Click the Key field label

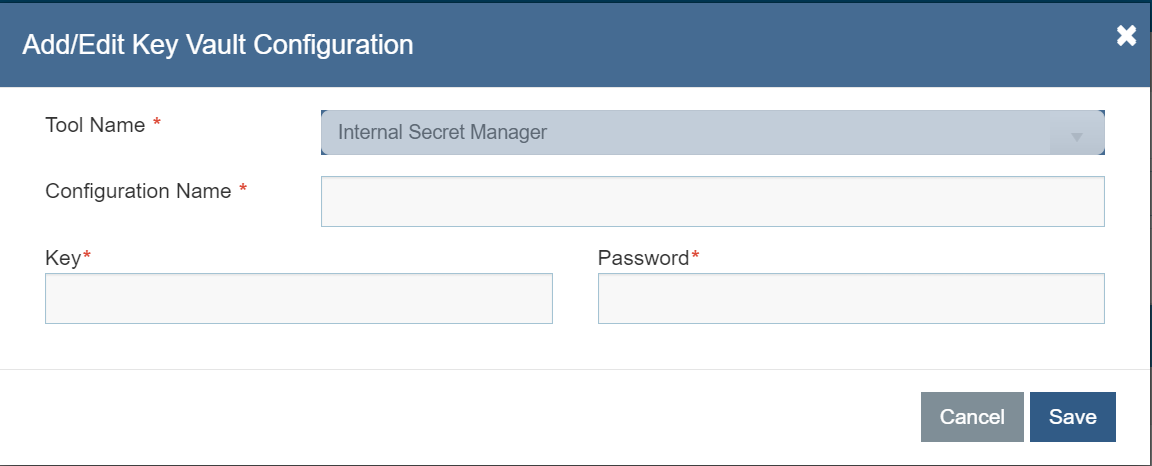coord(62,258)
